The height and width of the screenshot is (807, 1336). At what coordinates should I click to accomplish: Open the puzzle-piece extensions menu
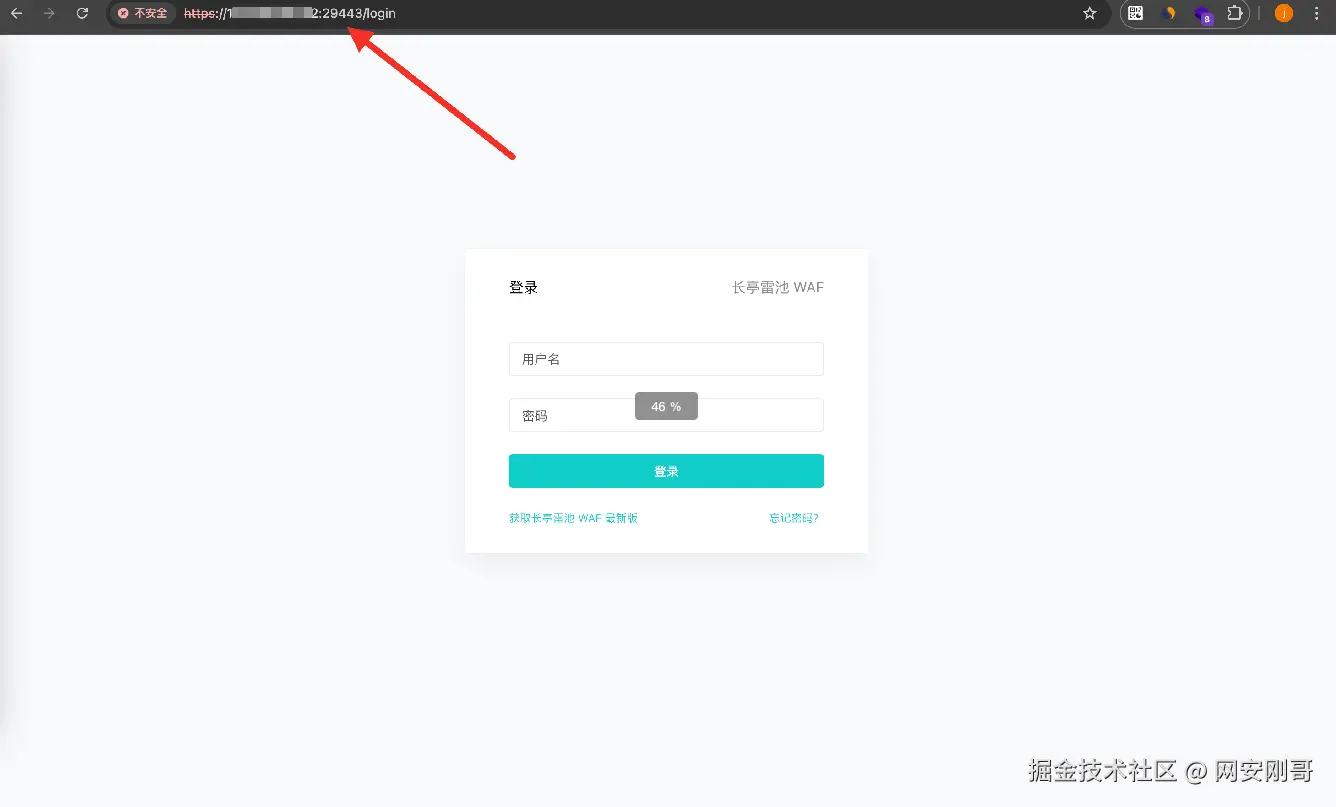pyautogui.click(x=1235, y=14)
